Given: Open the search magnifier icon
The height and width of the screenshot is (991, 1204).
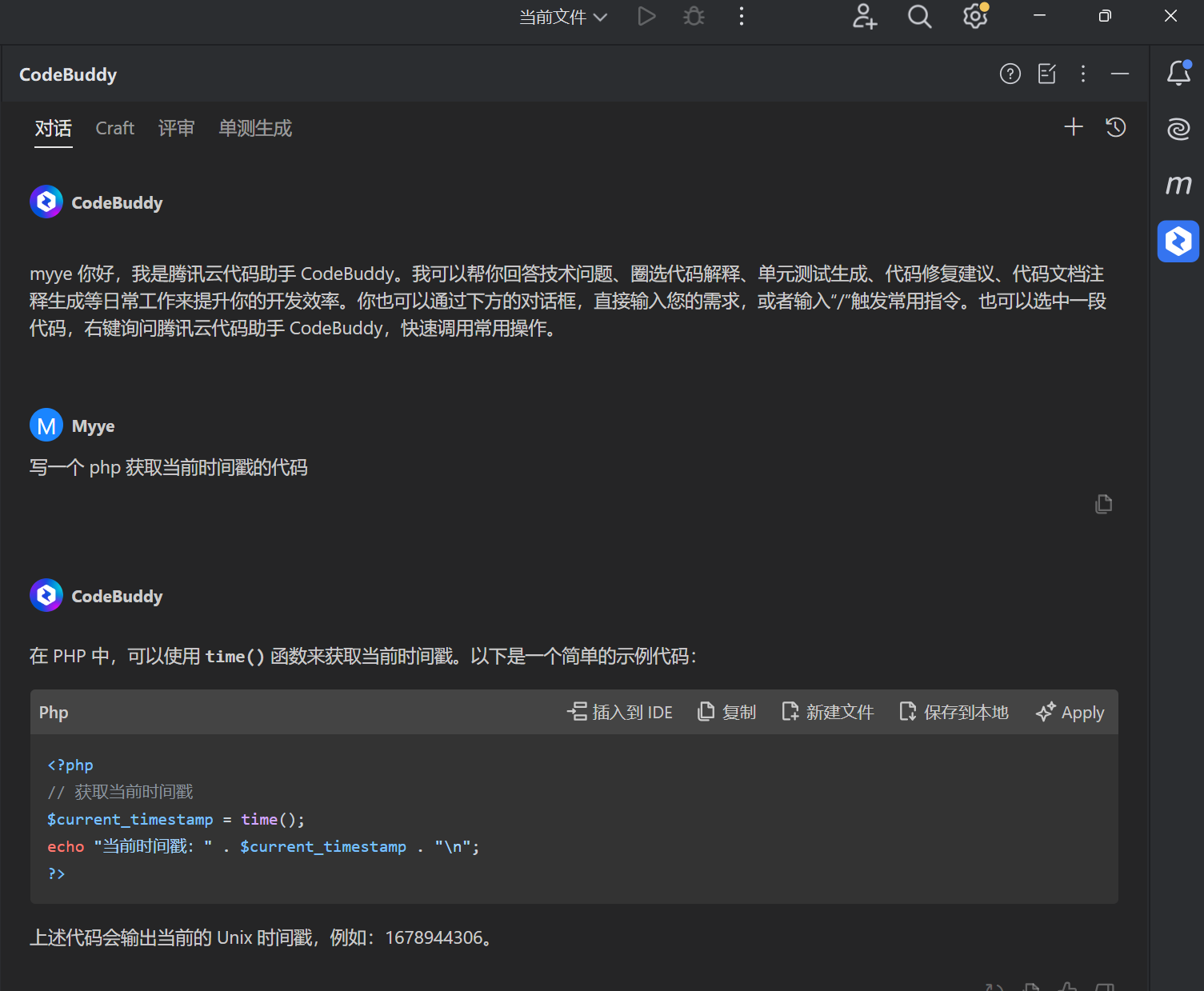Looking at the screenshot, I should point(919,16).
